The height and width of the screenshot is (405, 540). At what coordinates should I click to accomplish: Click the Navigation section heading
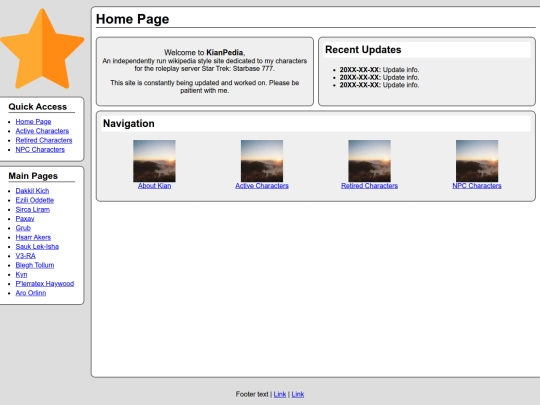tap(129, 124)
